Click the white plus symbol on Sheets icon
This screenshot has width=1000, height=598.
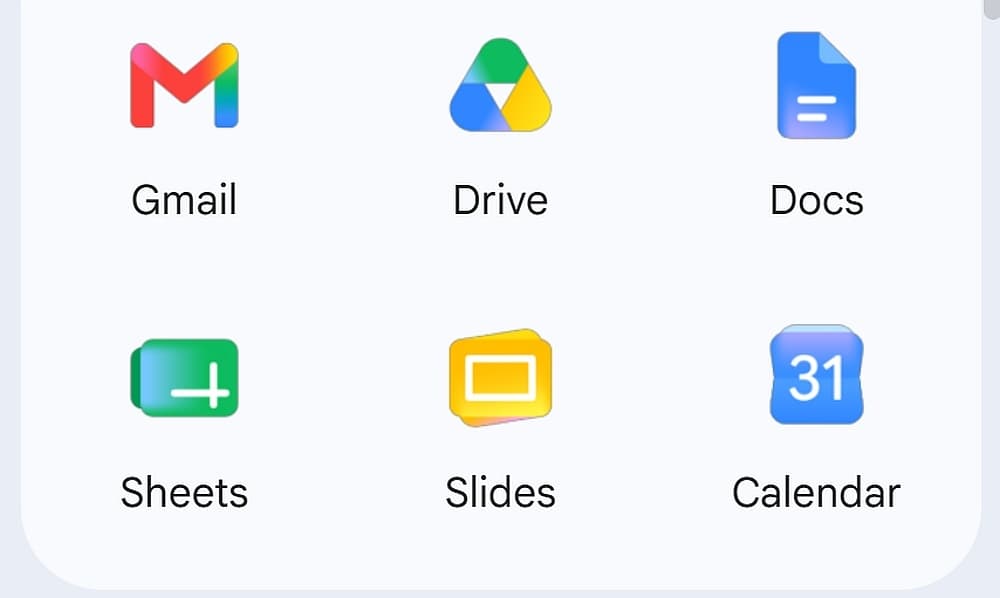point(200,386)
